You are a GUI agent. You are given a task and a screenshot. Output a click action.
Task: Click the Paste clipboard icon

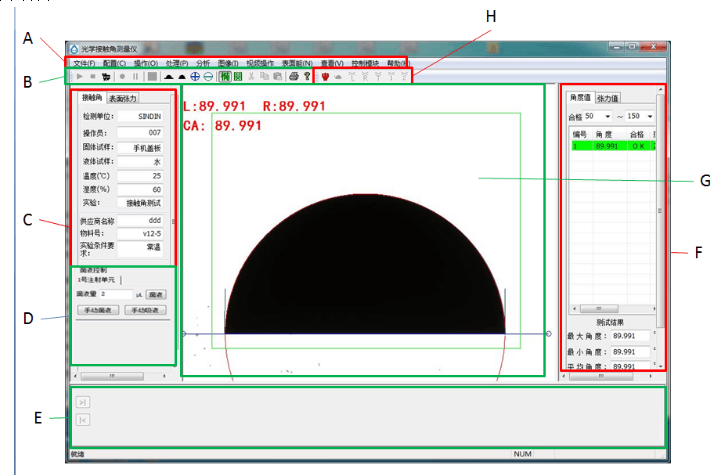point(278,77)
